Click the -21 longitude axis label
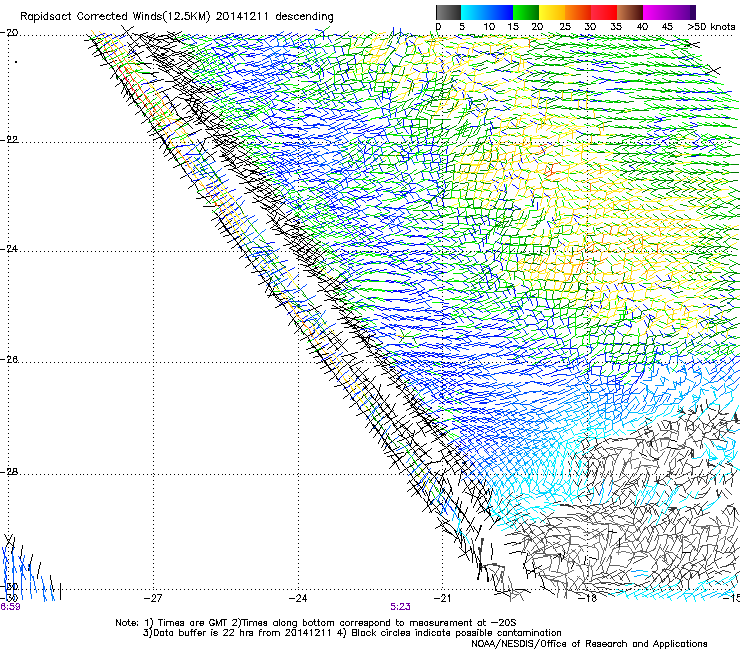Image resolution: width=740 pixels, height=650 pixels. [x=442, y=598]
